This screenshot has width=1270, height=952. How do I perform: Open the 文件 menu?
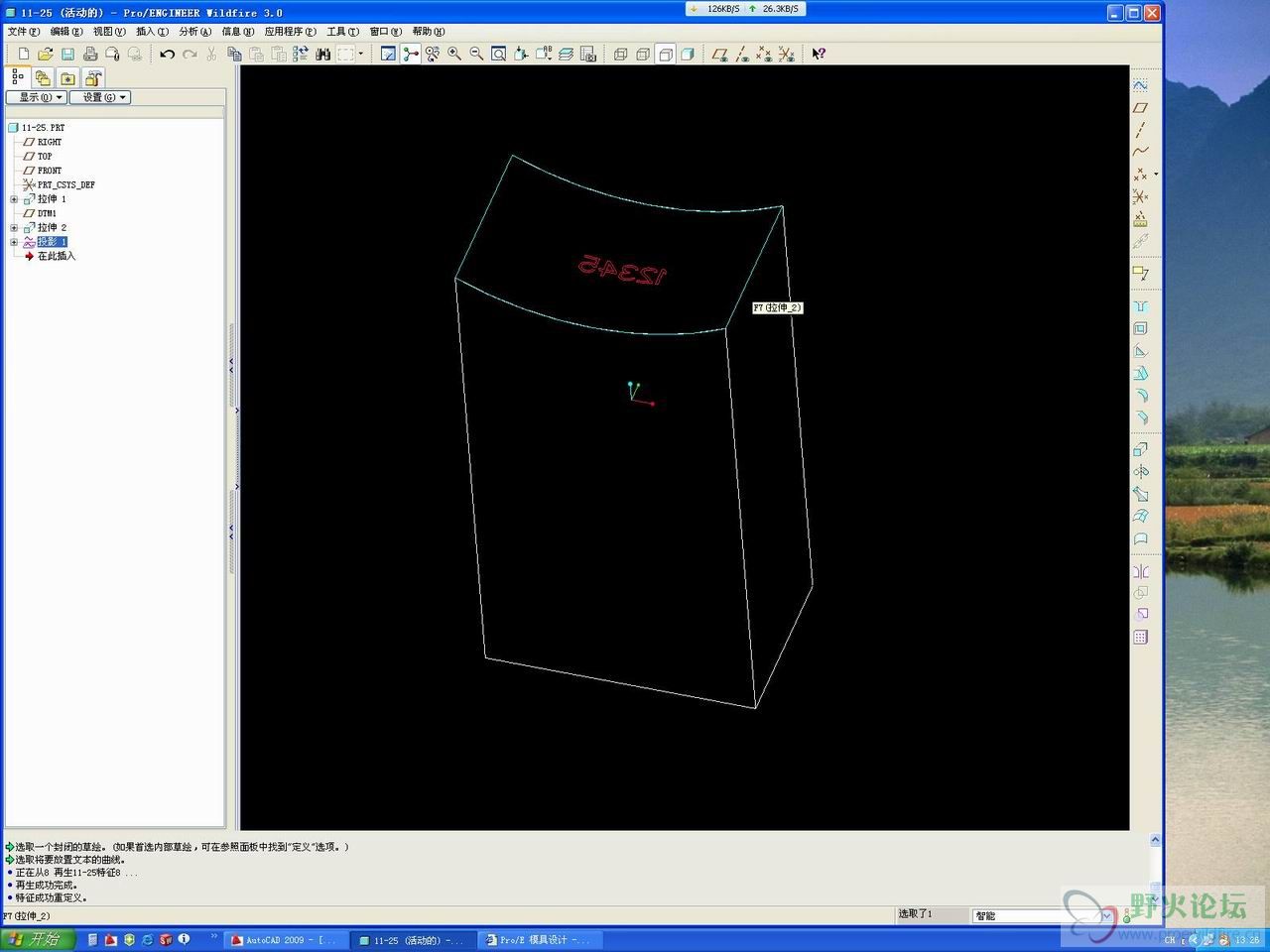[x=24, y=32]
